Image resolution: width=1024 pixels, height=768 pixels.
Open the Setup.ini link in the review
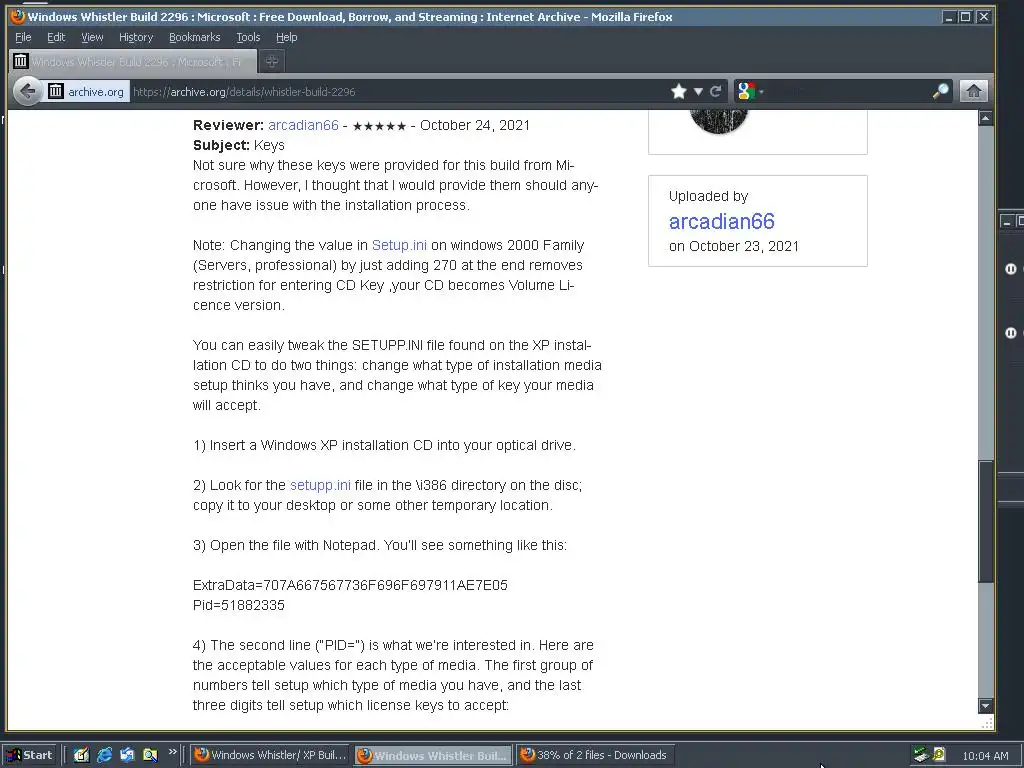[x=399, y=245]
